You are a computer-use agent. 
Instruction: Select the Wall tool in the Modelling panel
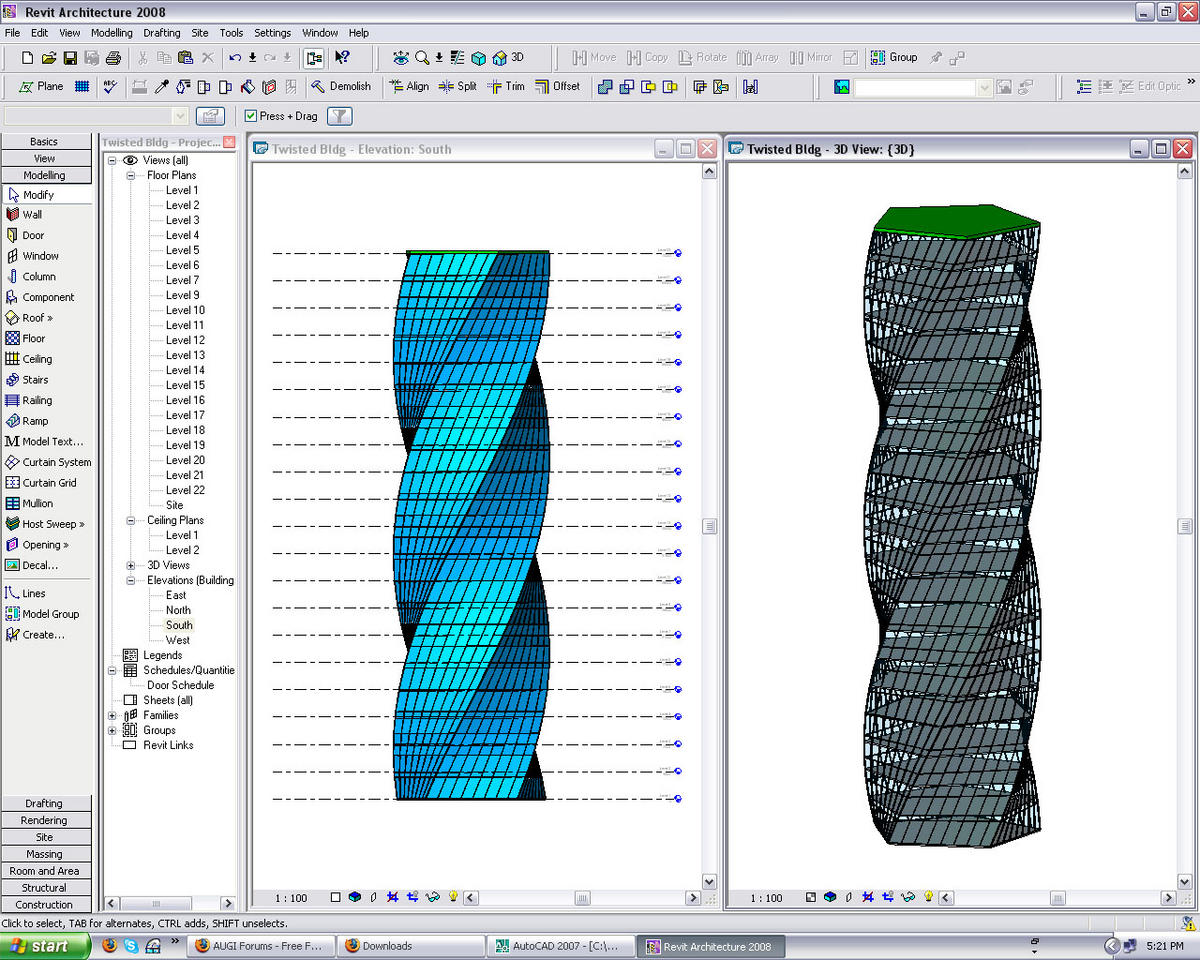(32, 214)
